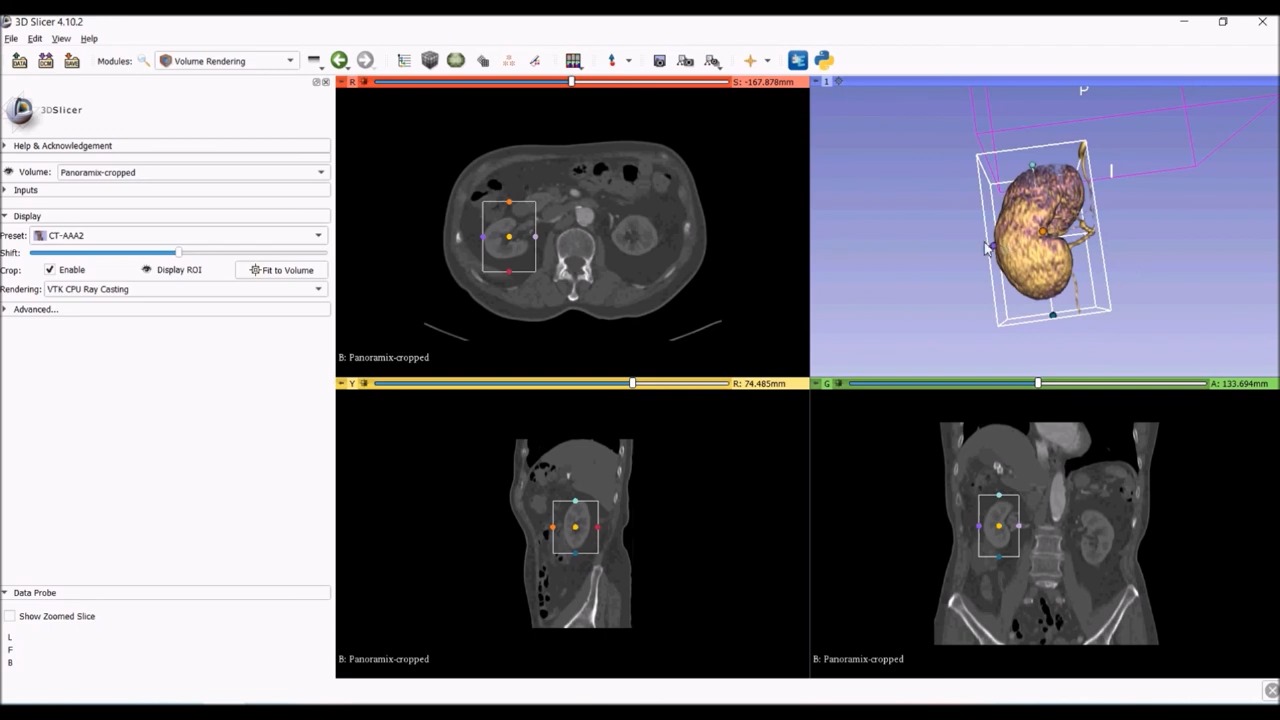Toggle the Display ROI eye icon
Screen dimensions: 1280x720
coord(146,270)
